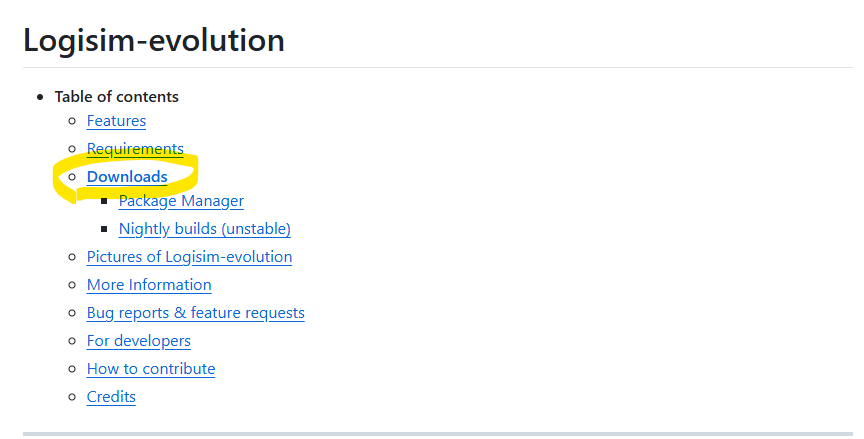Select the More Information link

coord(149,285)
